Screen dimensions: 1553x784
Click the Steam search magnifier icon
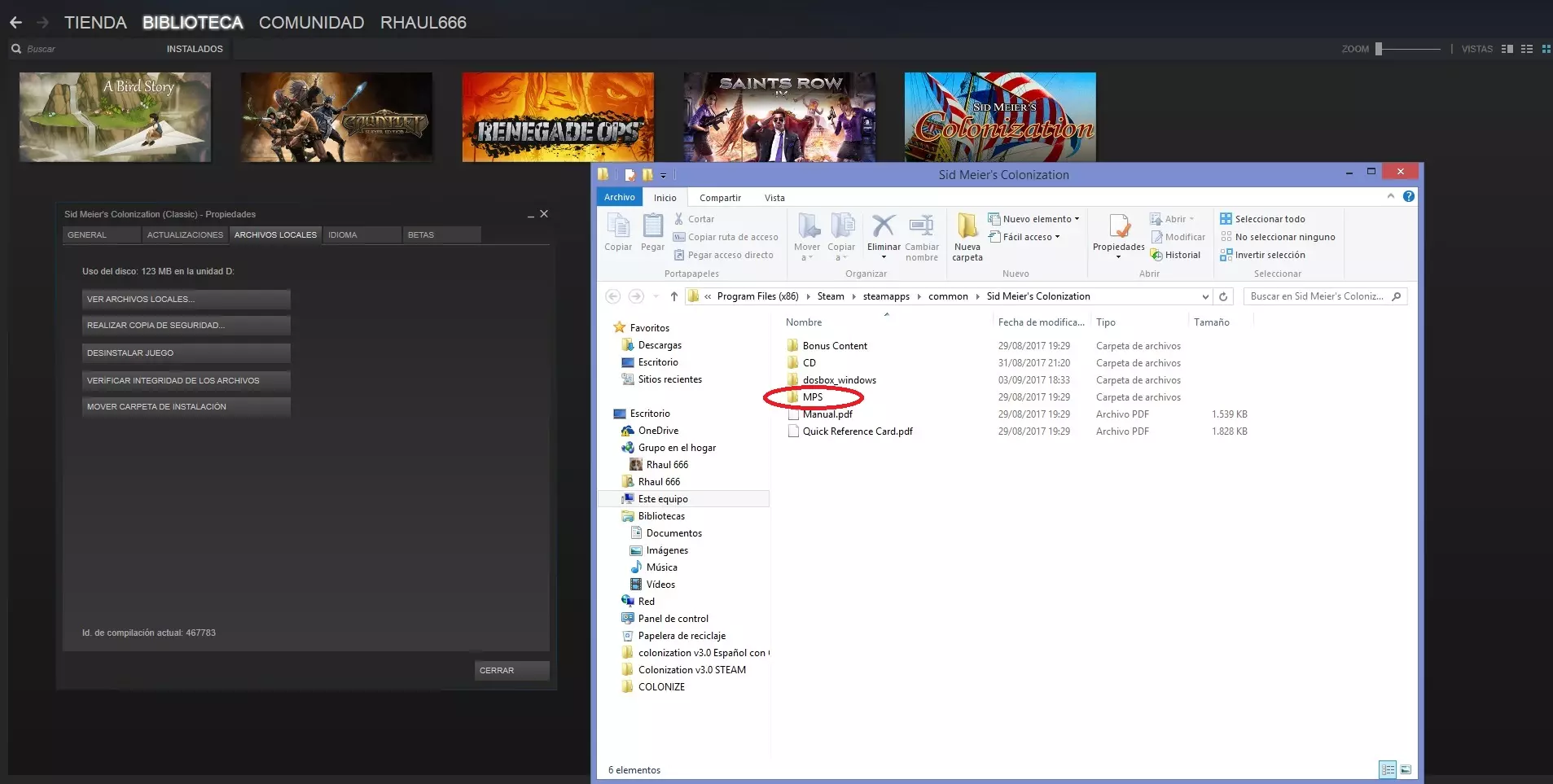16,49
